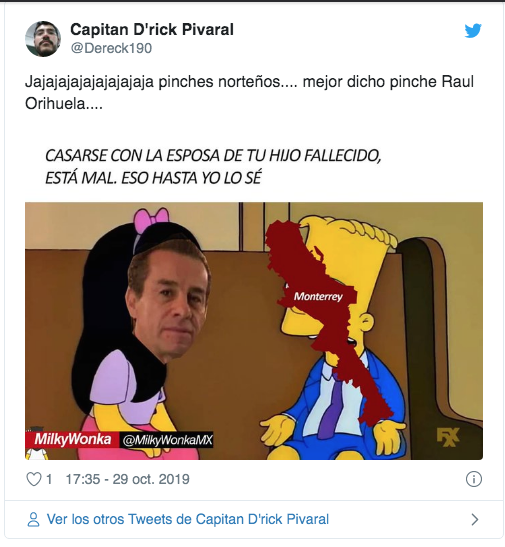Screen dimensions: 505x547
Task: Open the Simpsons meme image in the tweet
Action: point(254,331)
